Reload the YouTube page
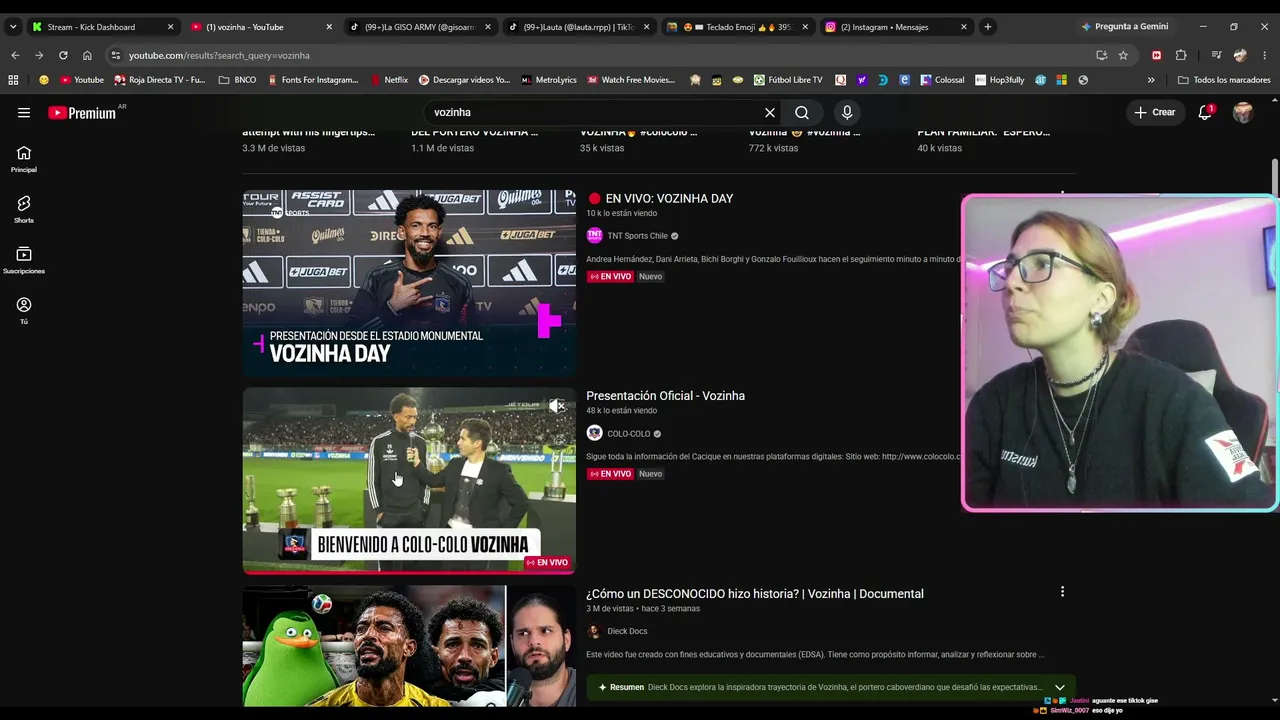 tap(63, 55)
